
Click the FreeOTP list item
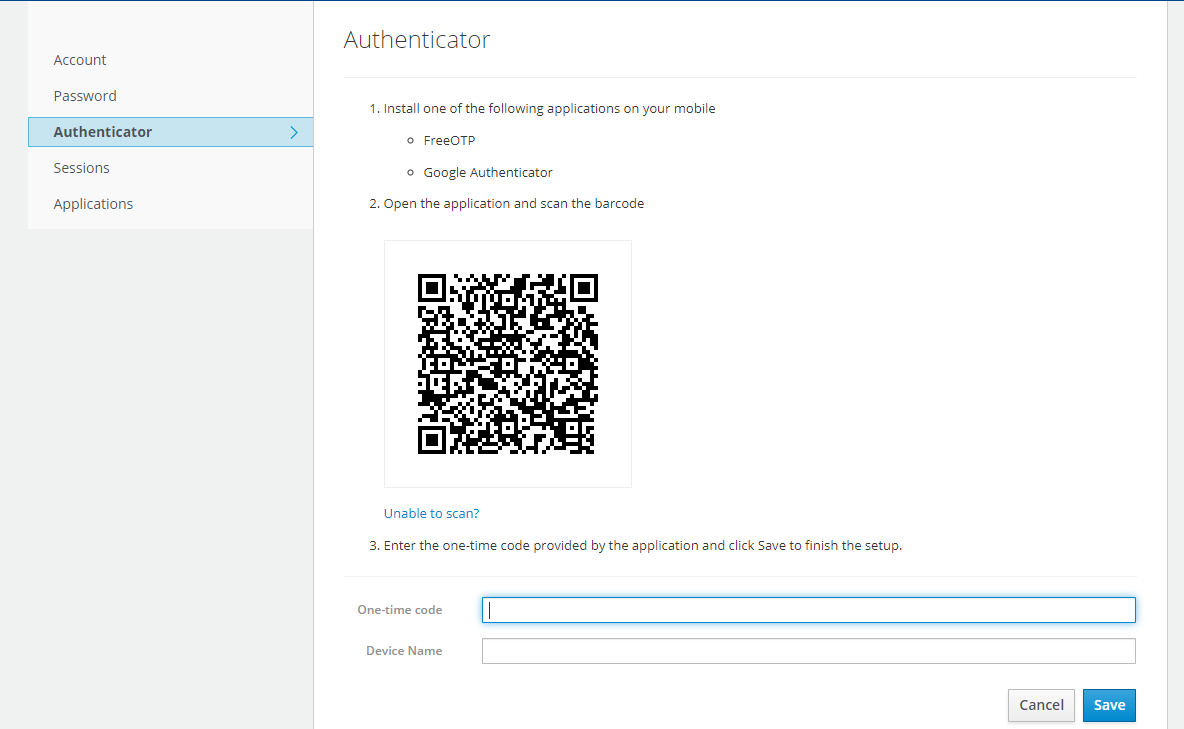point(449,140)
